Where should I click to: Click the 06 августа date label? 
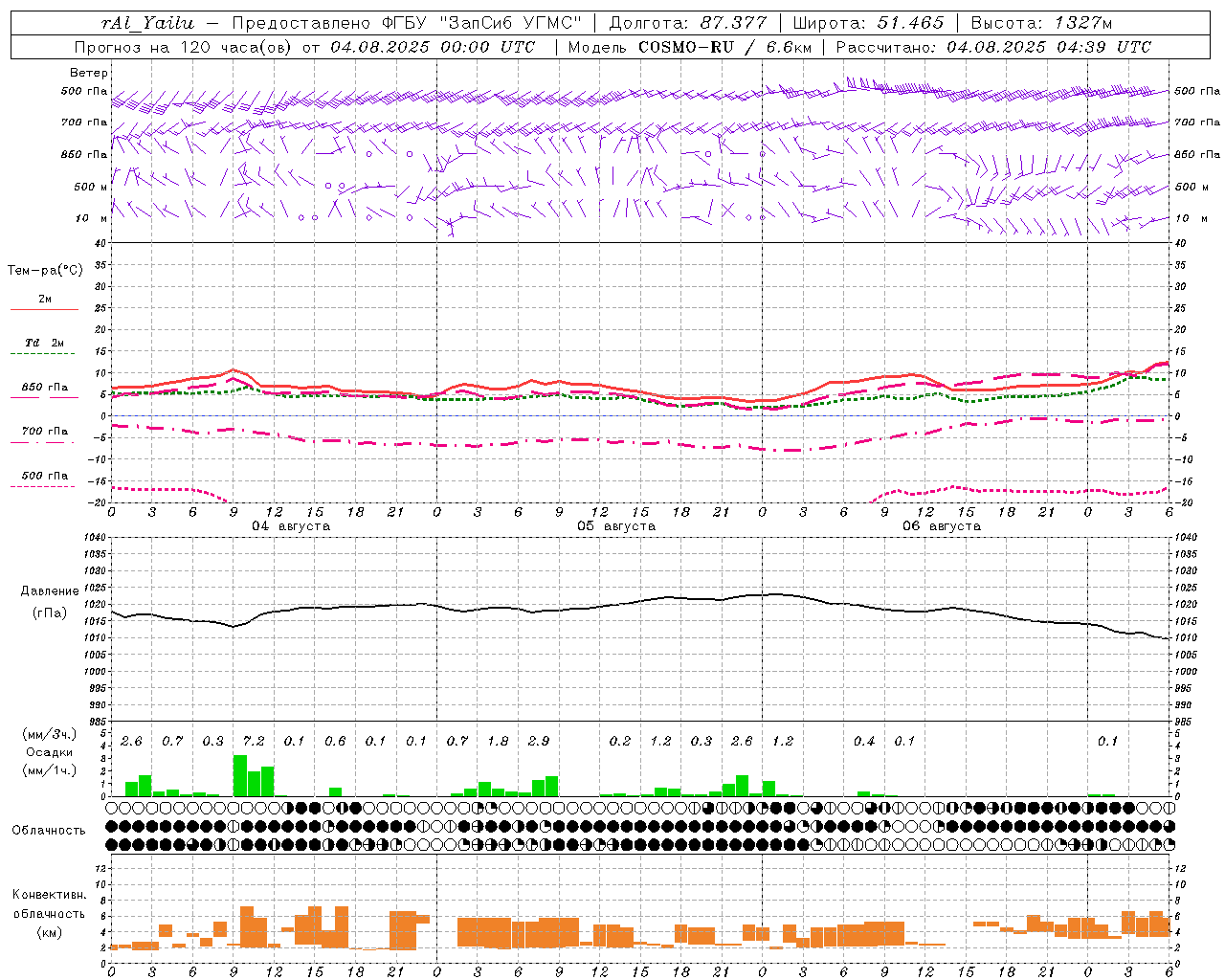(x=942, y=526)
